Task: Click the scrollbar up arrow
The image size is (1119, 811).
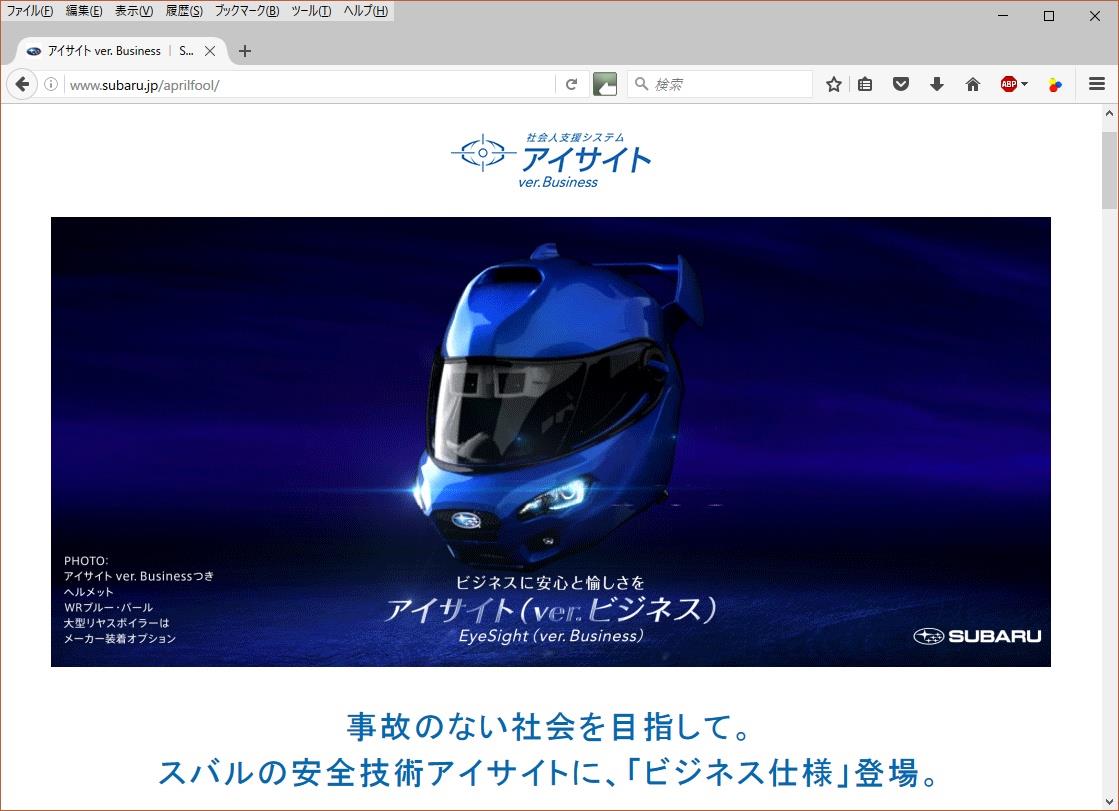Action: click(1109, 113)
